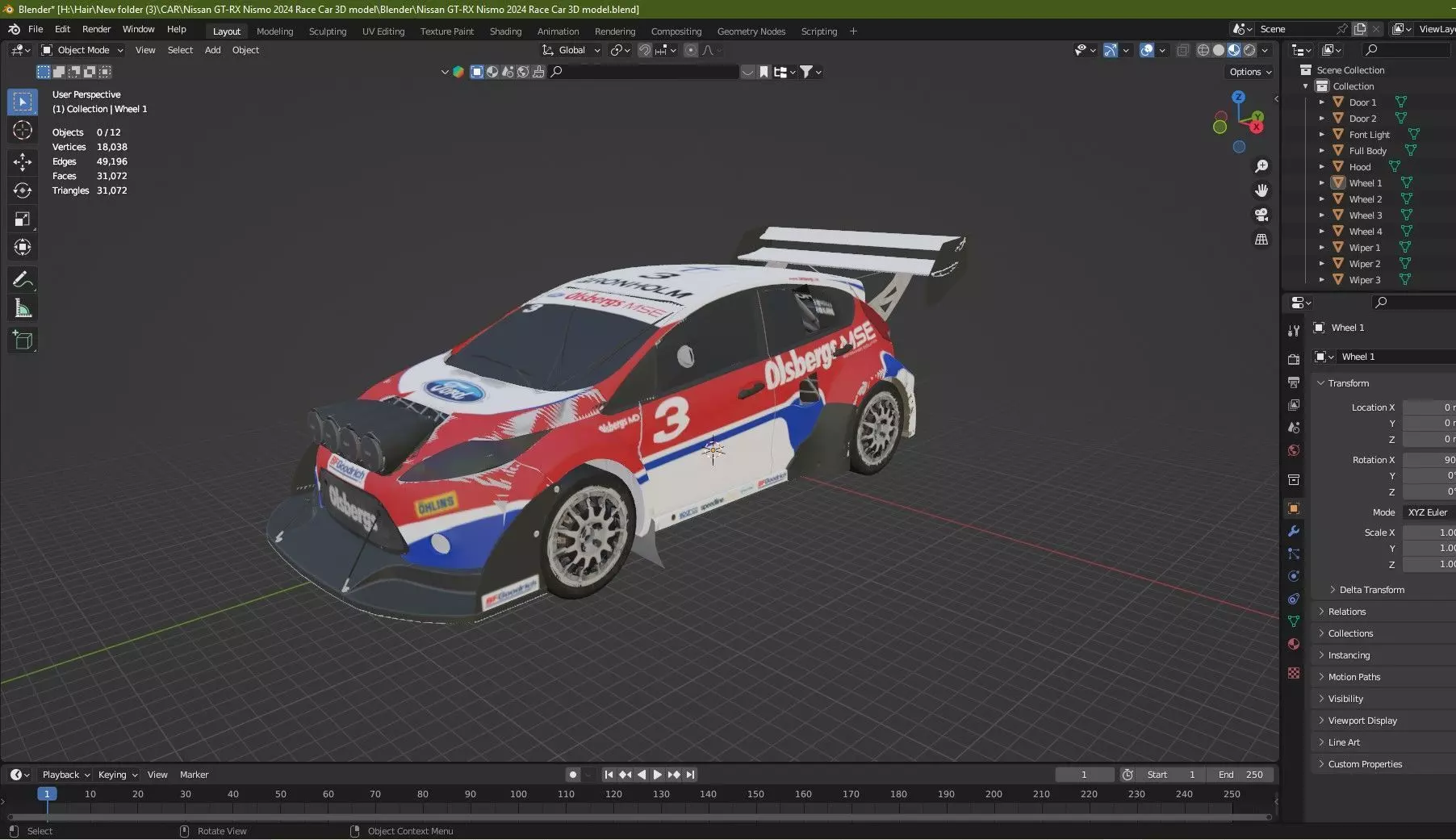Select the Measure tool
Screen dimensions: 1456x840
tap(23, 308)
